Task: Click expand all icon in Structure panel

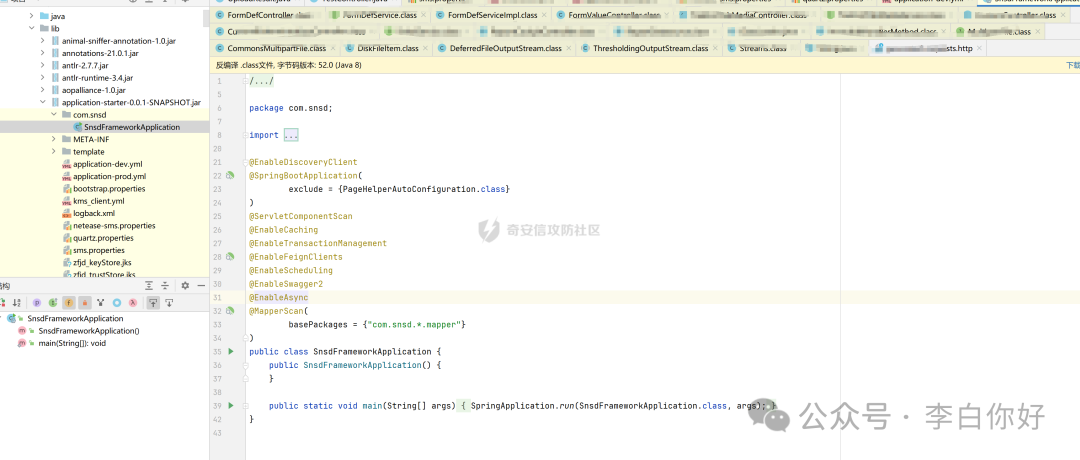Action: 153,302
